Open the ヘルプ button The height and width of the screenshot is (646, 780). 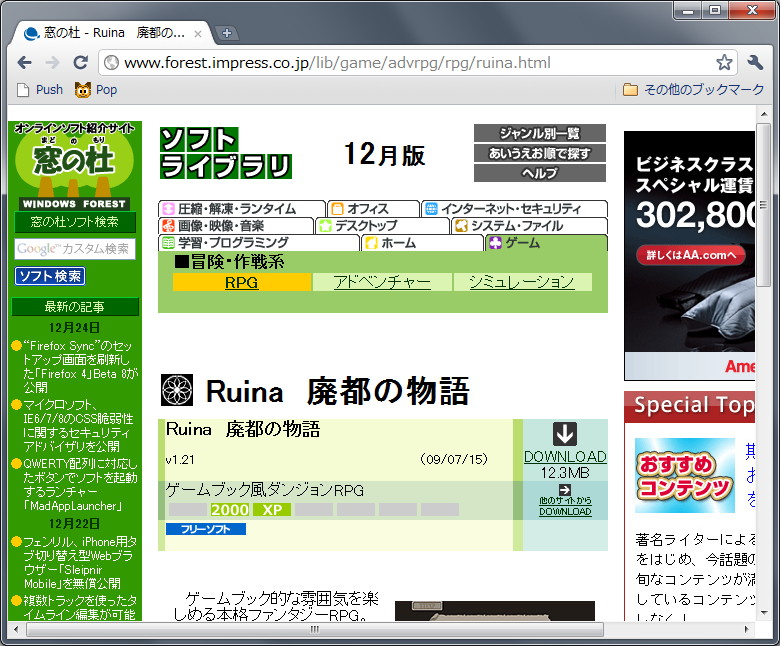540,173
